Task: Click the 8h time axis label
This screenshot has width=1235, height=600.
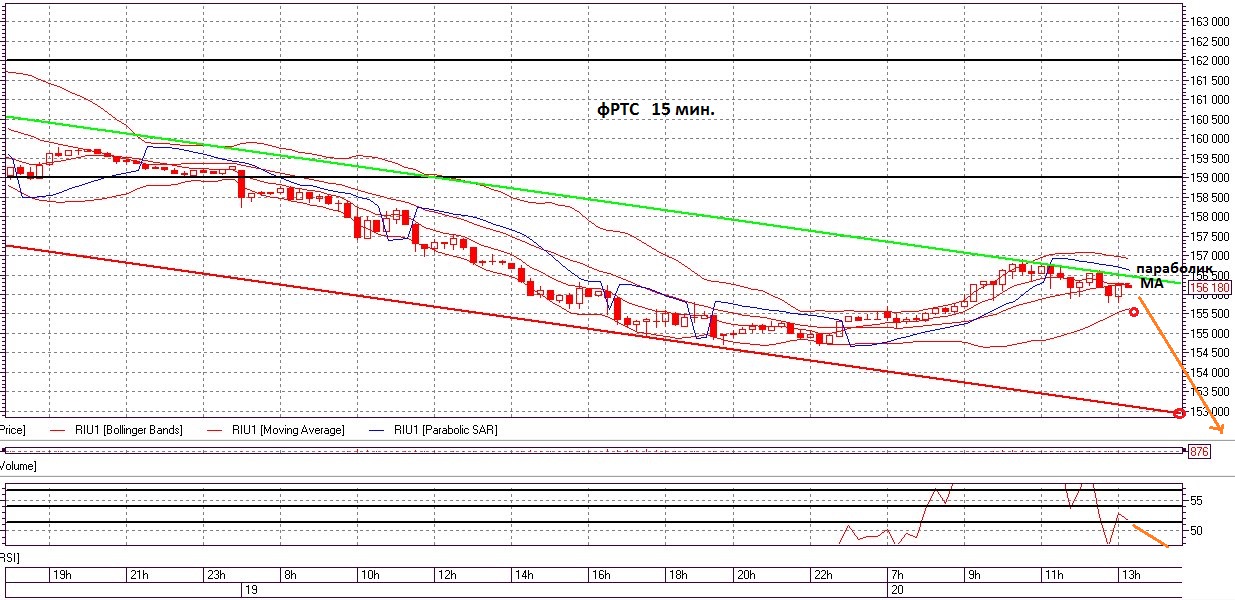Action: click(290, 575)
